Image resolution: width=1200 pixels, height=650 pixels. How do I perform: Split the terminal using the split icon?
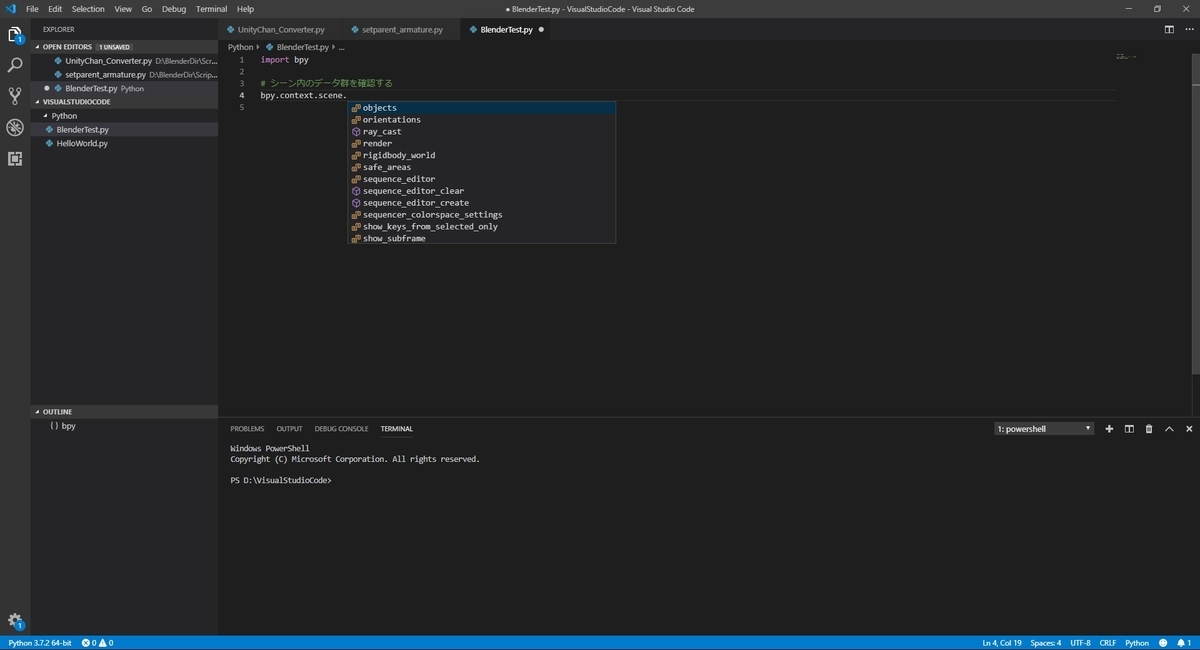coord(1128,428)
